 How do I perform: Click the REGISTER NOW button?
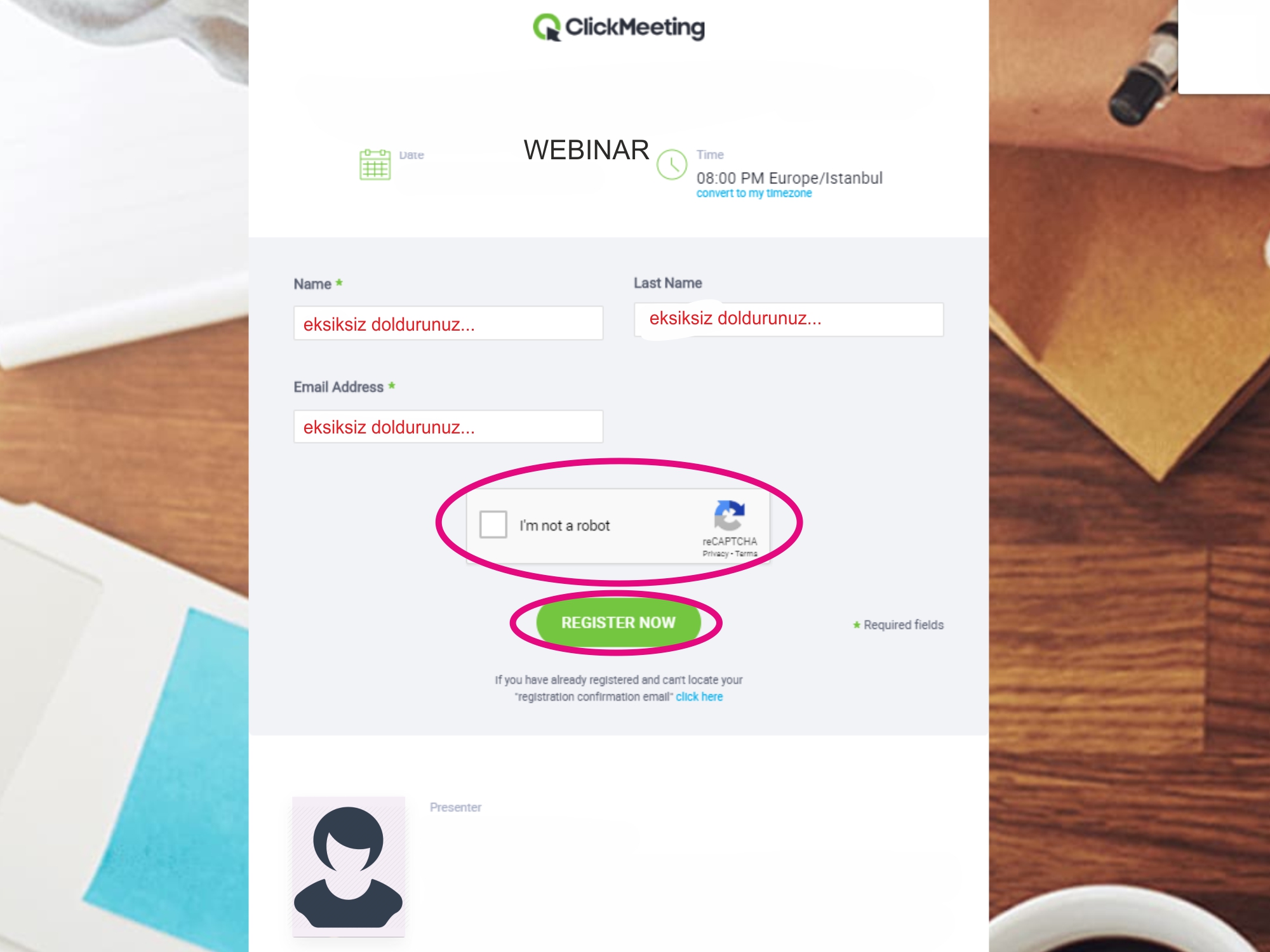click(x=618, y=623)
